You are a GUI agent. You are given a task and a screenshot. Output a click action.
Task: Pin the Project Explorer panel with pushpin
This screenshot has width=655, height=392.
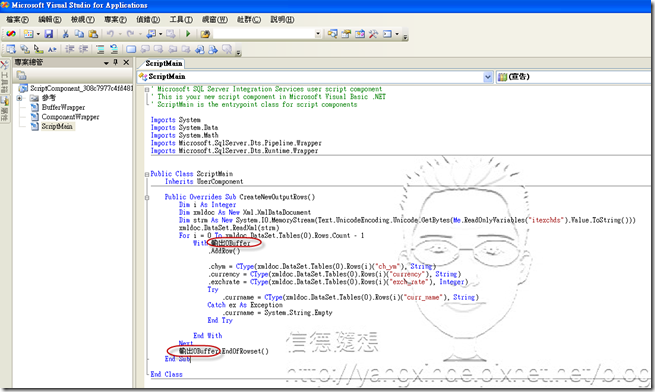(x=116, y=62)
